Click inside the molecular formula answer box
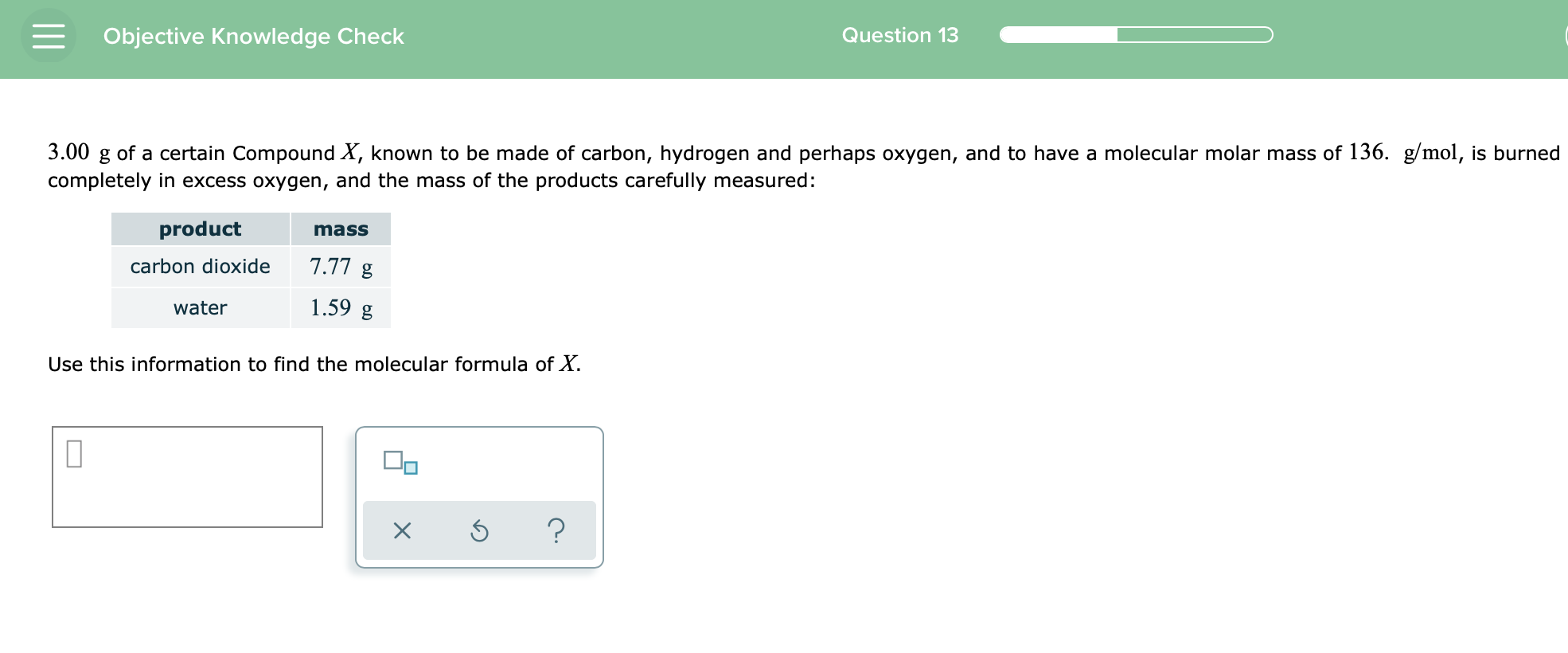 [x=188, y=476]
